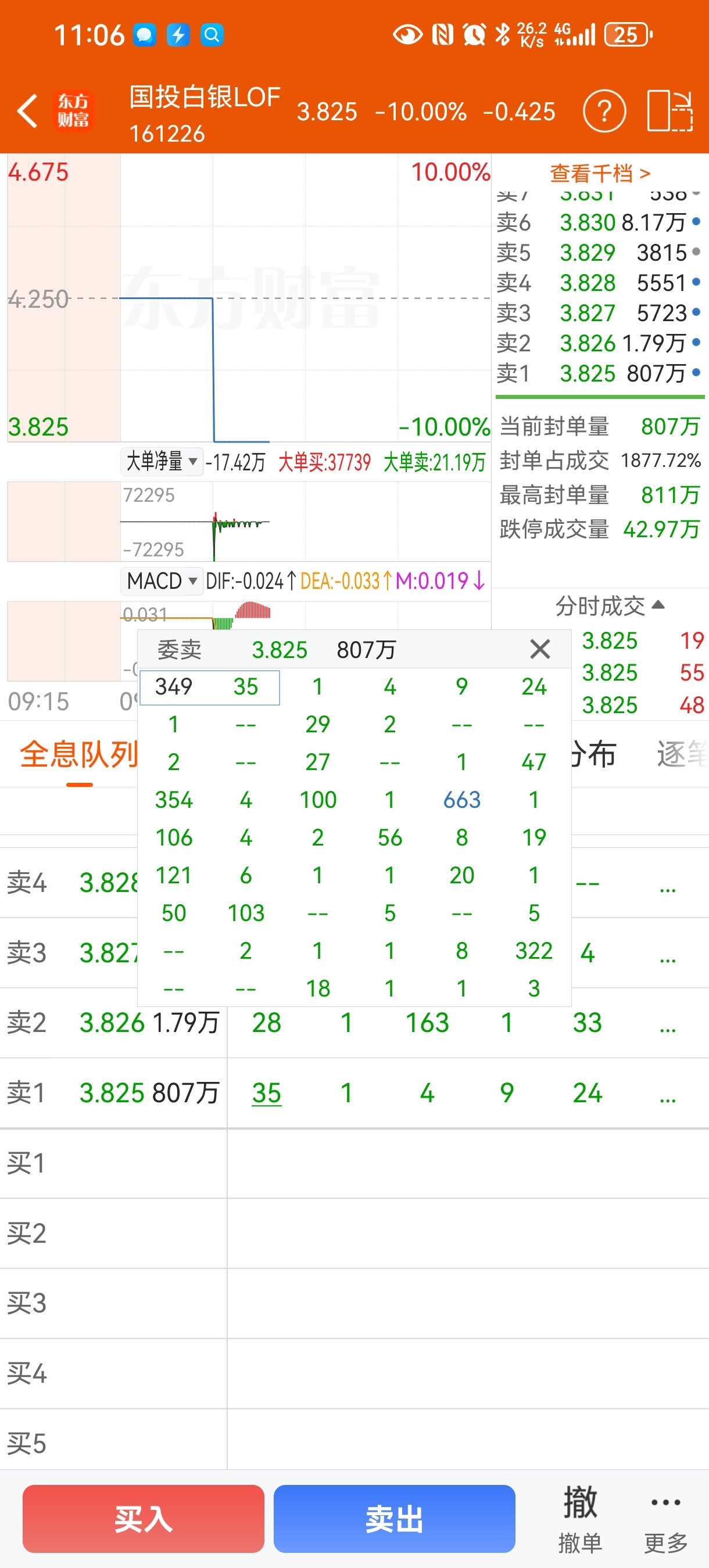Screen dimensions: 709x1568
Task: Tap the blue search status bar icon
Action: [212, 35]
